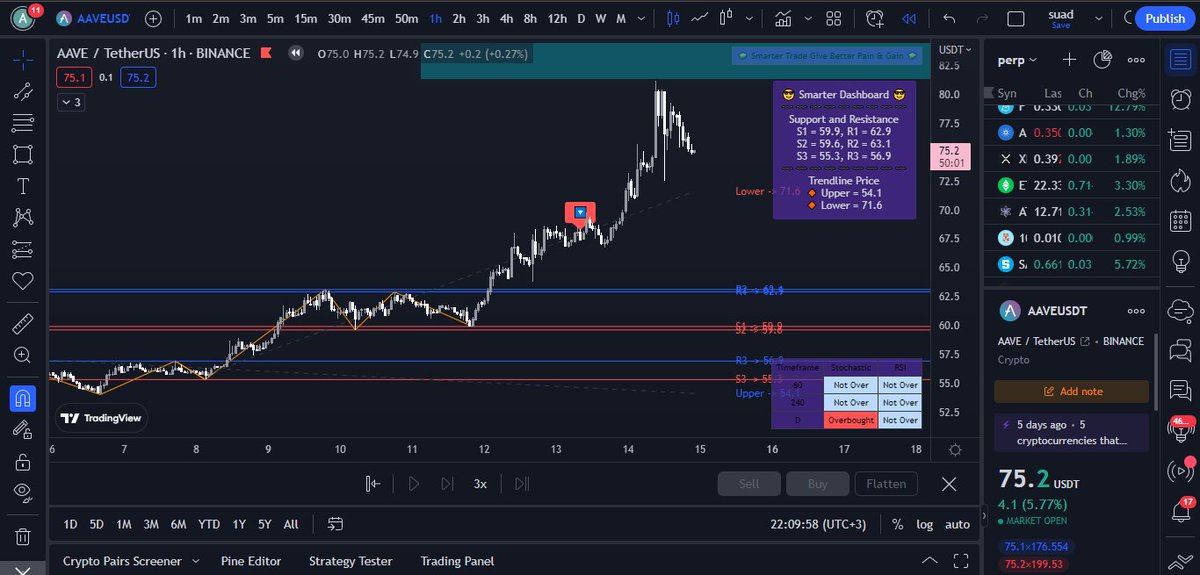
Task: Open the USDT price scale currency dropdown
Action: click(x=953, y=49)
